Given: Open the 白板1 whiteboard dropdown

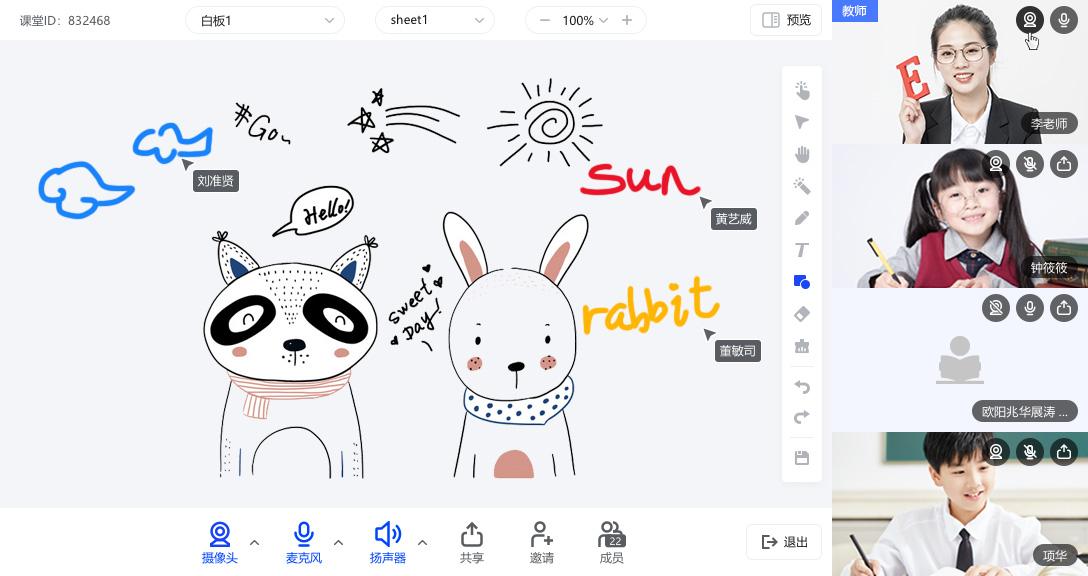Looking at the screenshot, I should (x=264, y=20).
